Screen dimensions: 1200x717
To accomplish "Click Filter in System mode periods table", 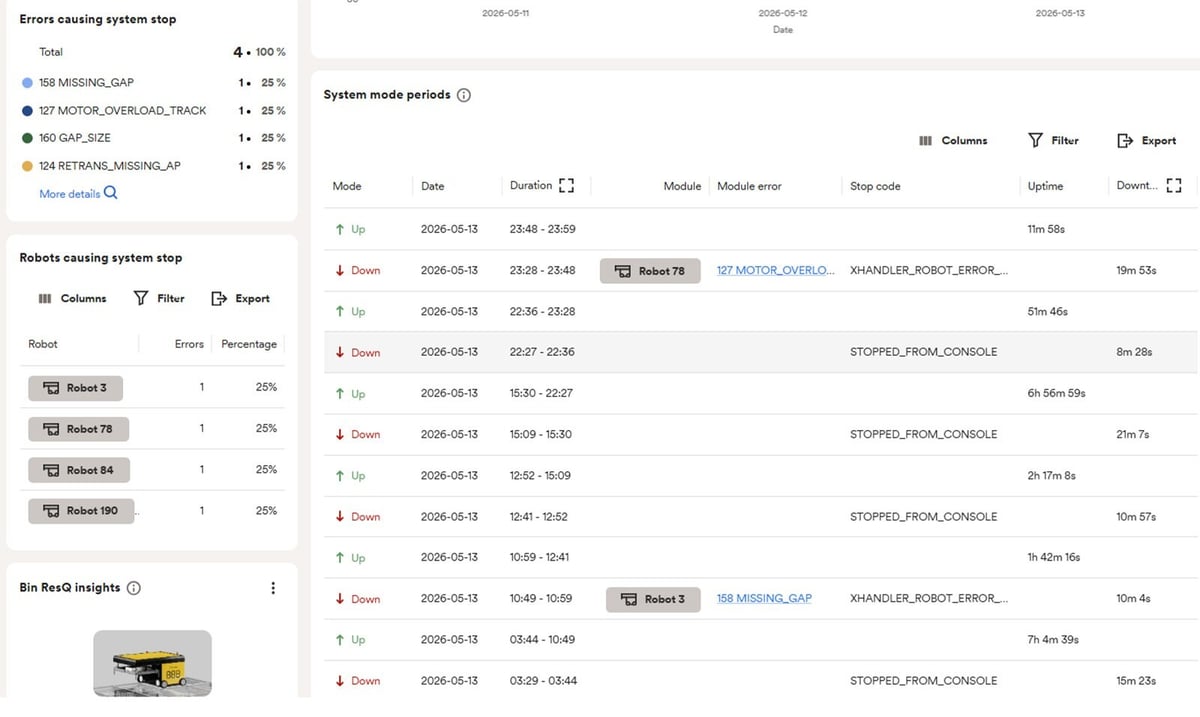I will [x=1054, y=141].
